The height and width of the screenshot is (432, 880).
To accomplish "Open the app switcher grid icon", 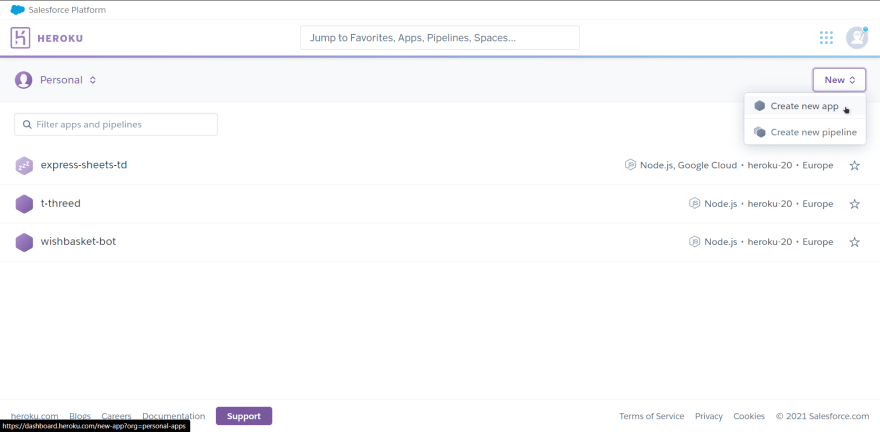I will pos(826,38).
